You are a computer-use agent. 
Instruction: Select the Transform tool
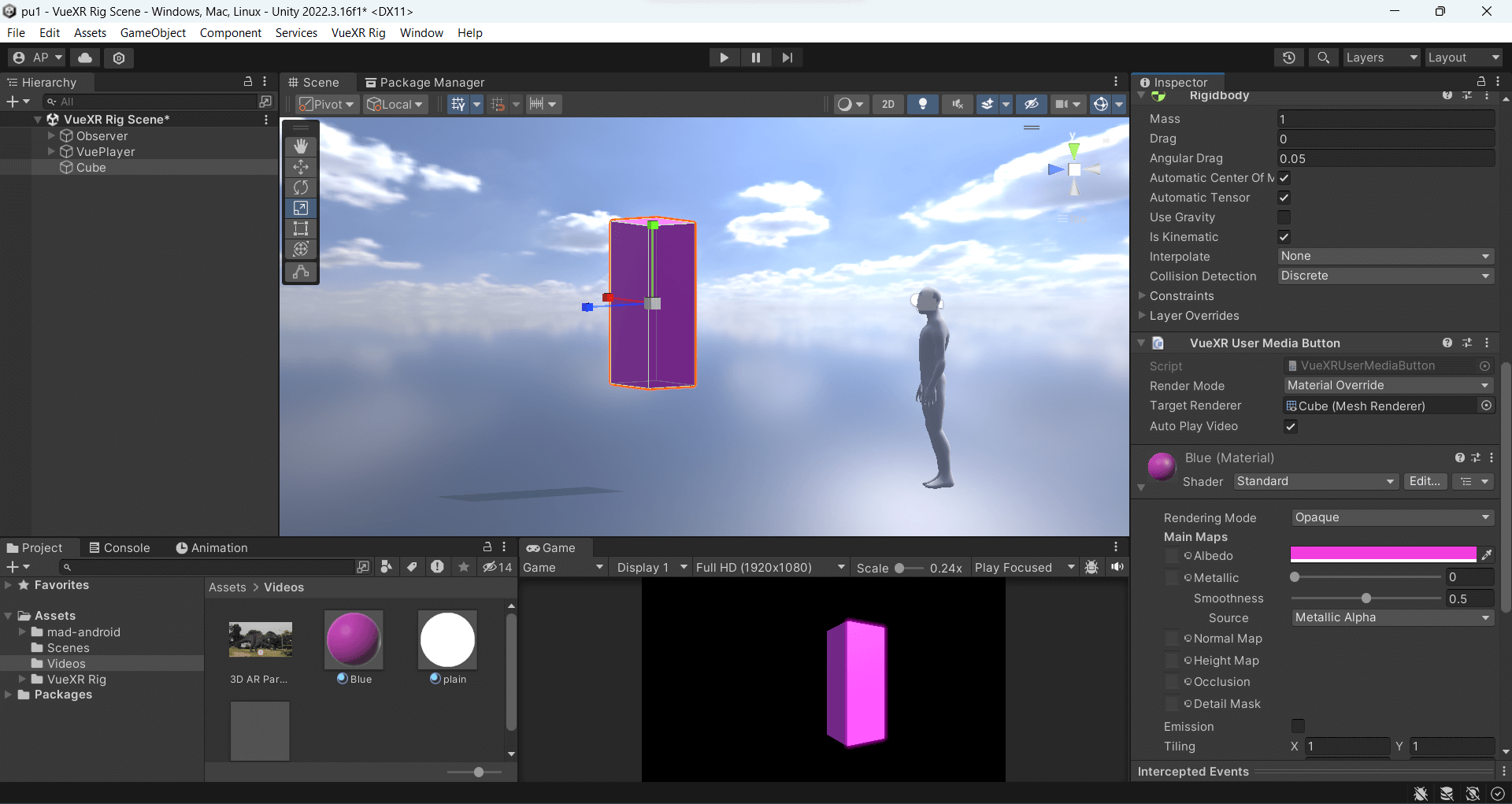tap(301, 249)
